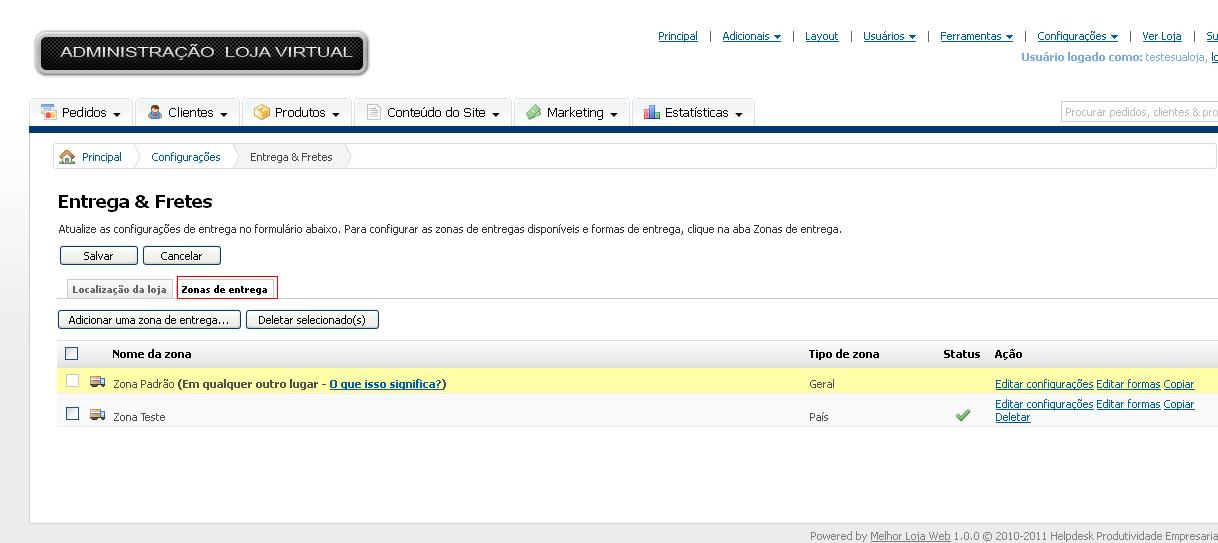Click the Clientes person icon

click(155, 113)
